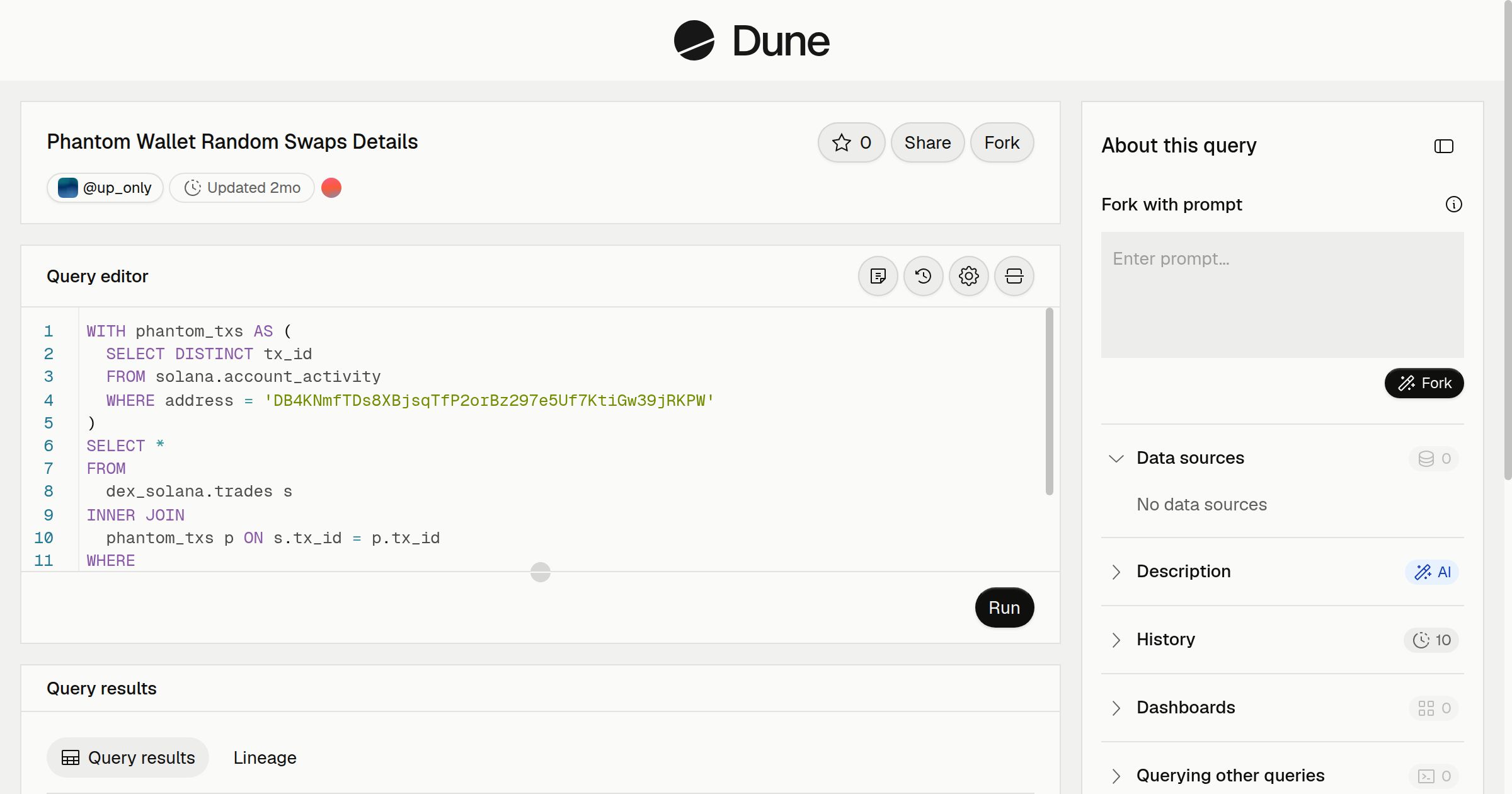The width and height of the screenshot is (1512, 794).
Task: Click the black Fork button under the prompt
Action: (x=1424, y=383)
